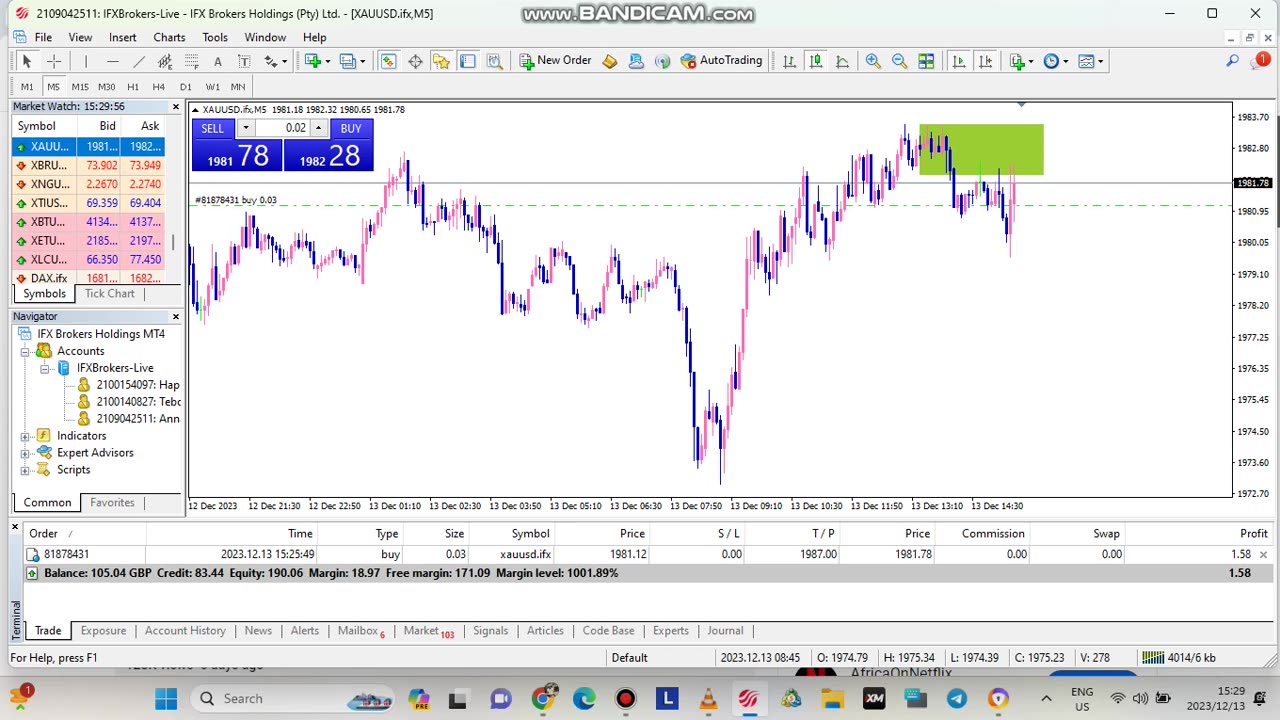1280x720 pixels.
Task: Close order 81878431 with the X
Action: 1263,554
